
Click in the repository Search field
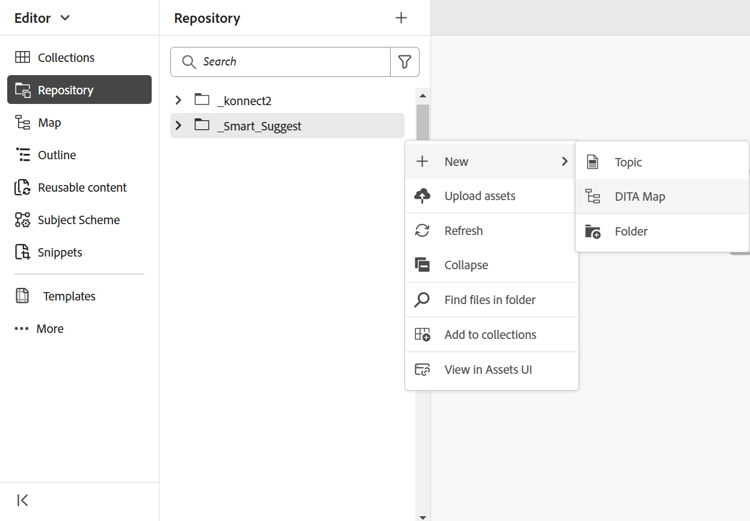(290, 62)
